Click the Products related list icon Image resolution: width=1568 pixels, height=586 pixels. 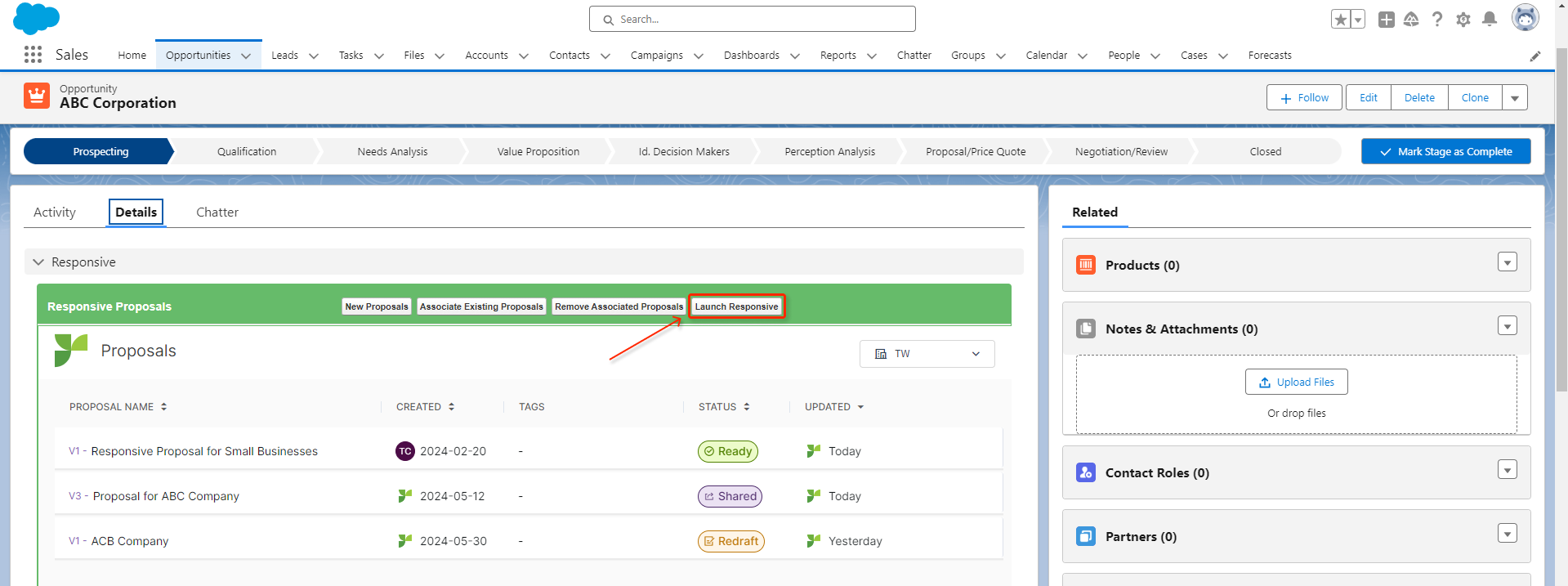(x=1086, y=265)
